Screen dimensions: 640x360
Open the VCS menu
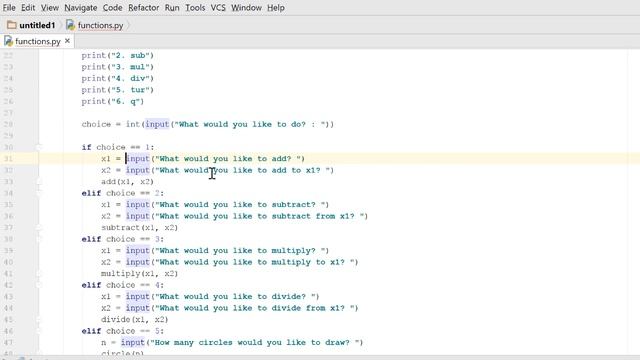click(218, 8)
